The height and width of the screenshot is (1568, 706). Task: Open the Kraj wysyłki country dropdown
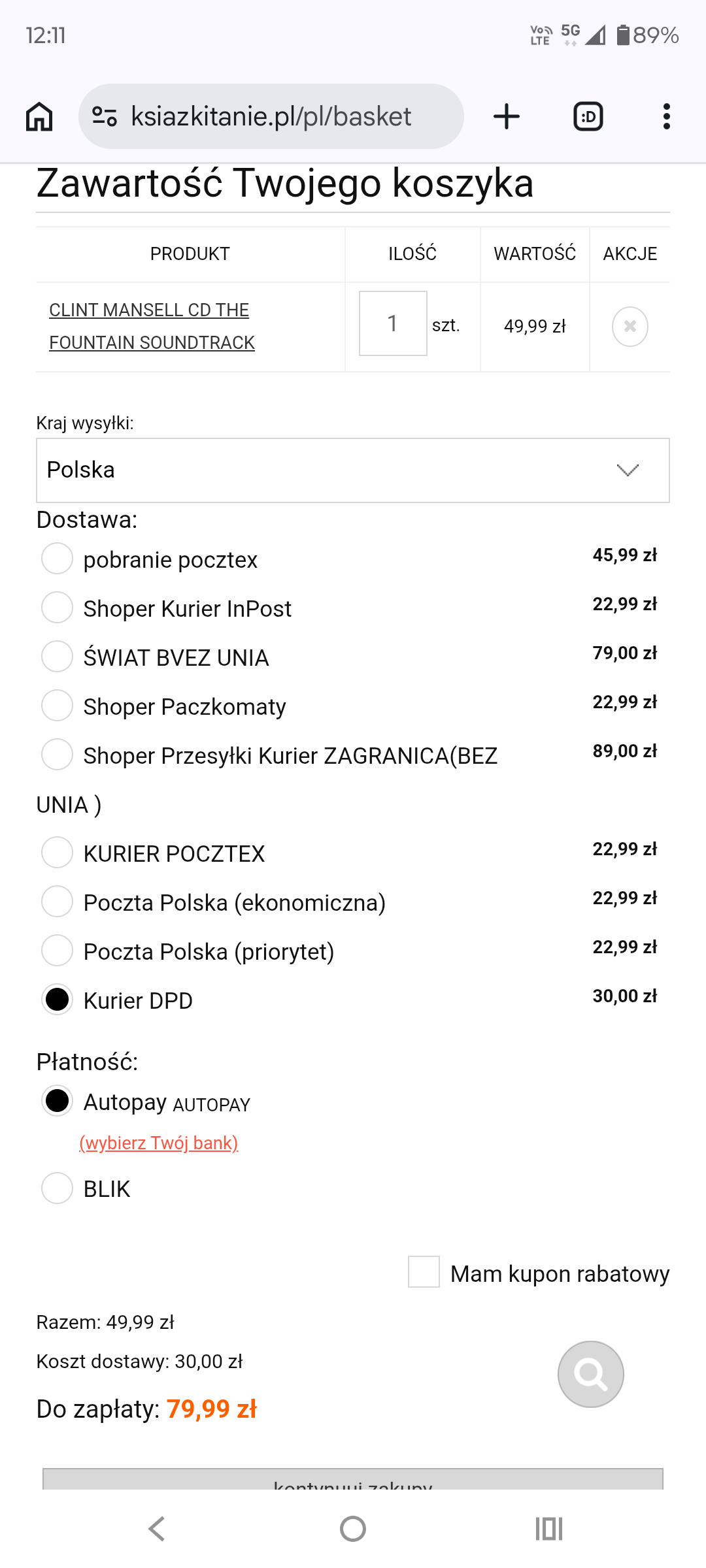(353, 470)
